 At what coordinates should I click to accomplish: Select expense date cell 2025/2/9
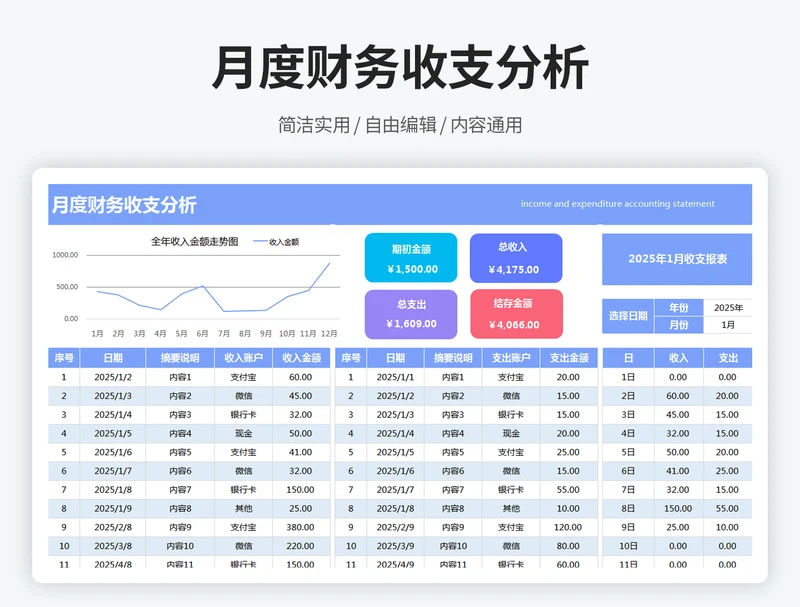395,527
